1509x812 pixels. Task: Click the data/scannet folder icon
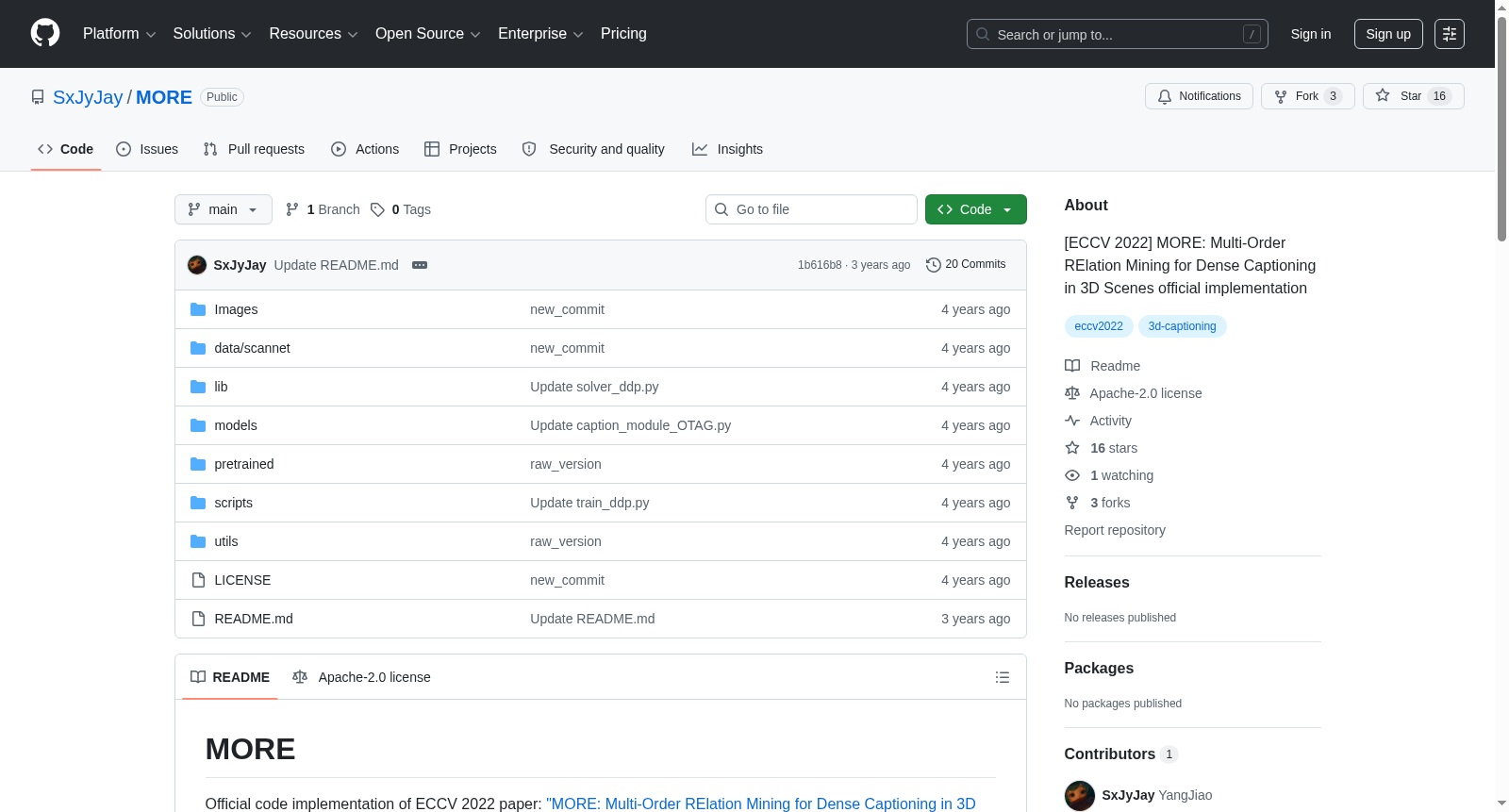pos(198,348)
